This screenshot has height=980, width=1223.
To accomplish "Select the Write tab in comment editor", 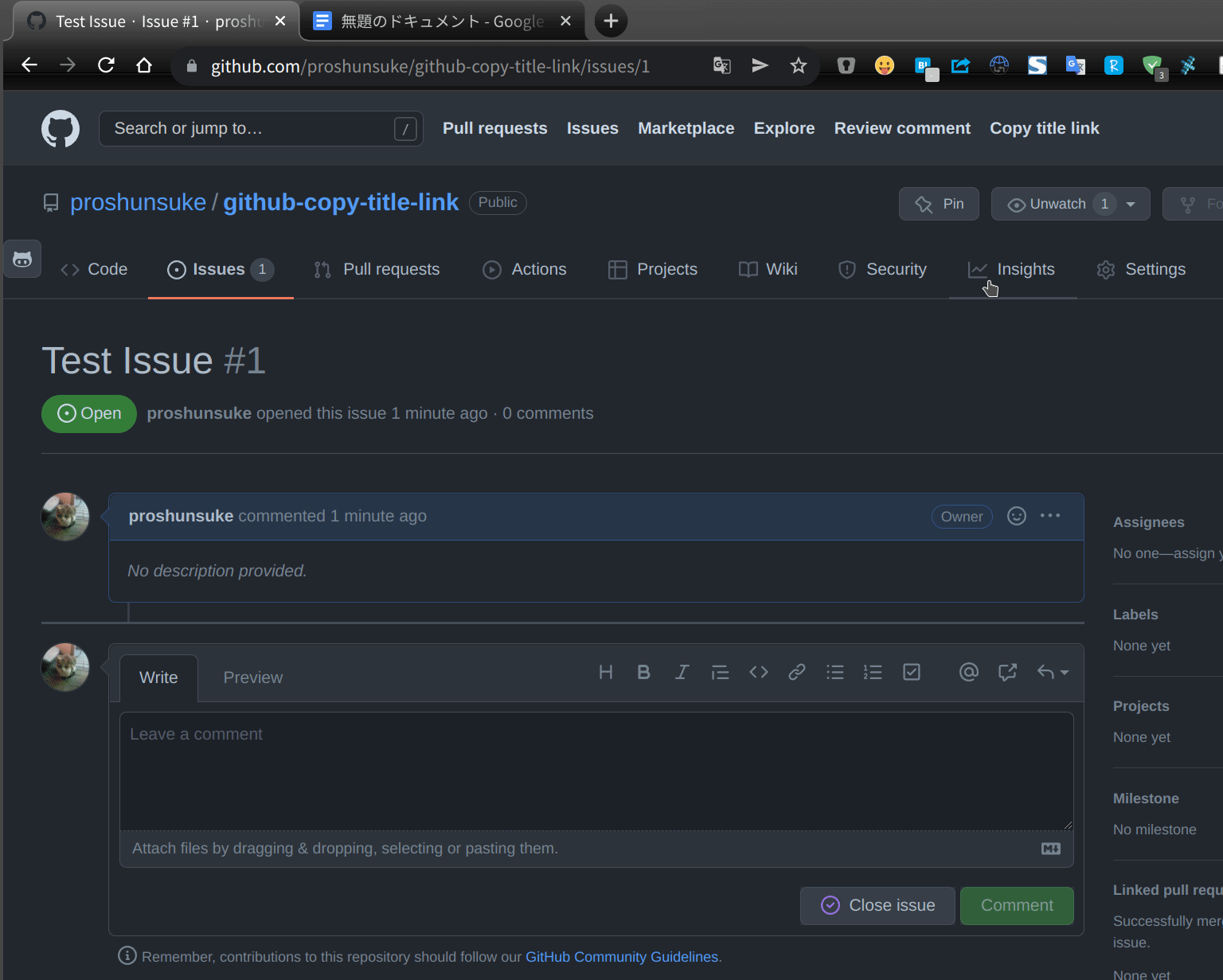I will tap(158, 677).
